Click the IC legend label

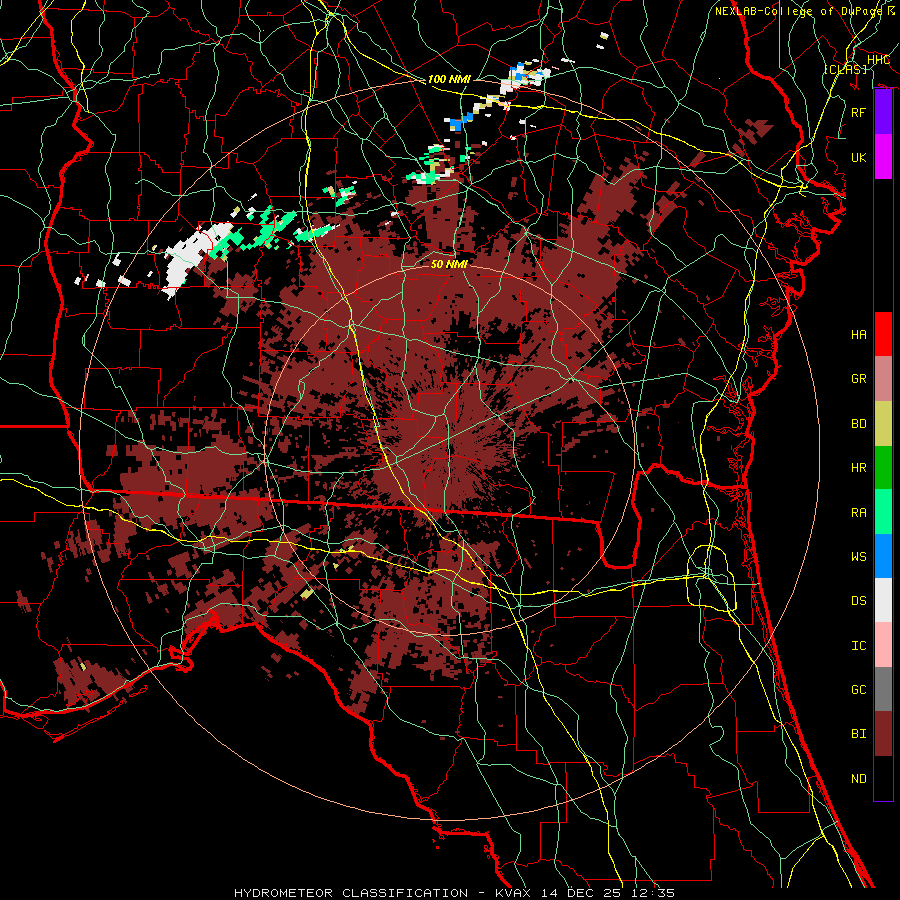click(x=859, y=646)
